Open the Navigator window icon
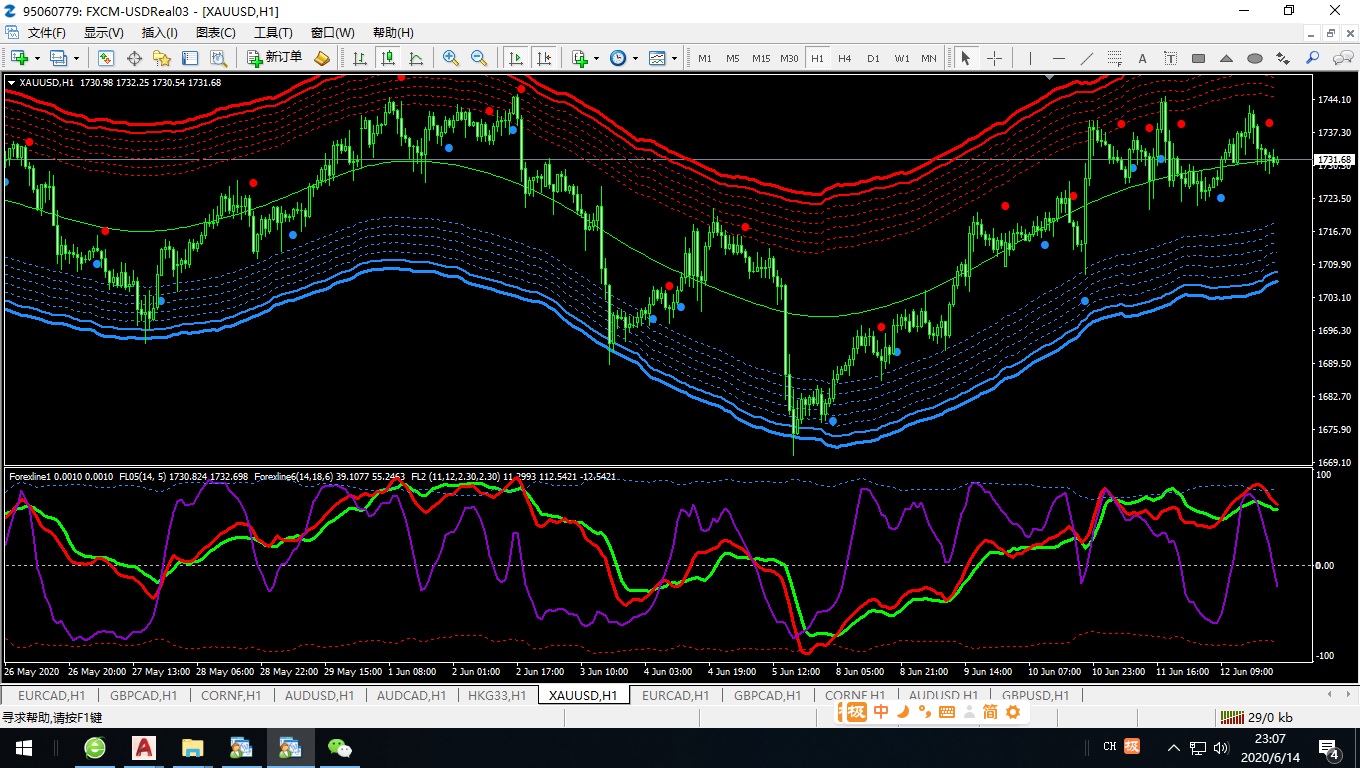 pyautogui.click(x=162, y=58)
